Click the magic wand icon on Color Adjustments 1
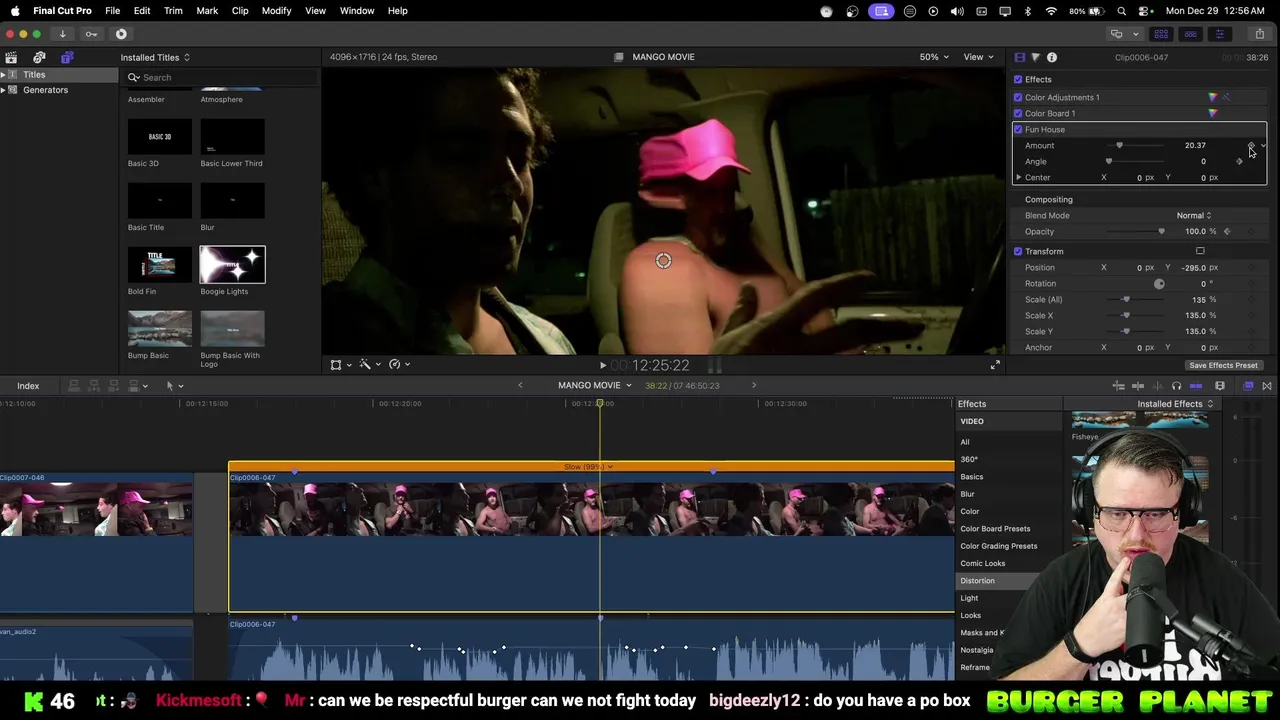1280x720 pixels. pos(1227,98)
